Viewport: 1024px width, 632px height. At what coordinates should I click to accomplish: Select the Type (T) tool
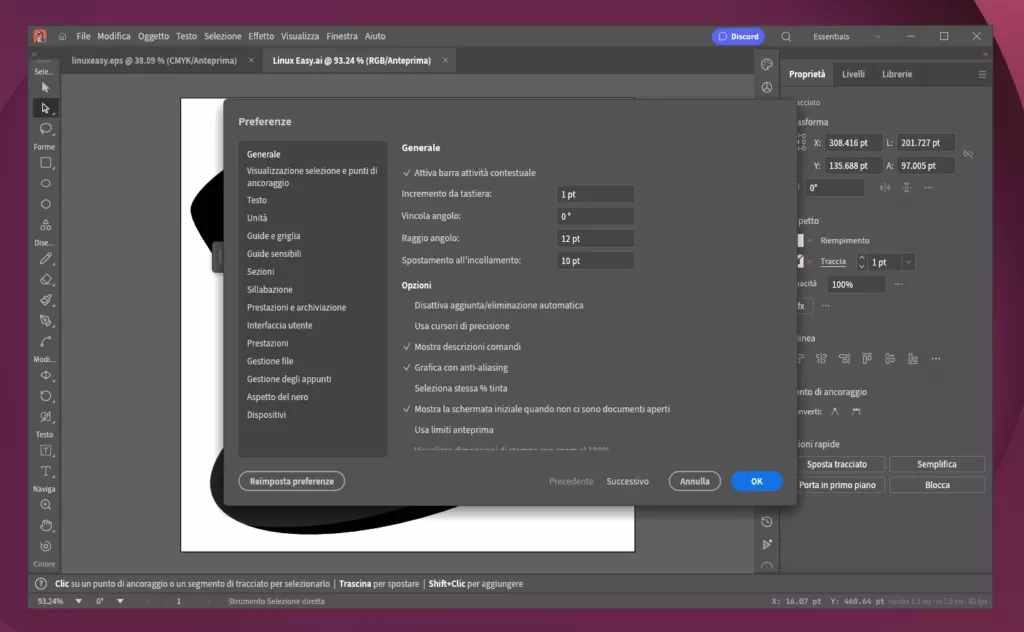(x=45, y=471)
